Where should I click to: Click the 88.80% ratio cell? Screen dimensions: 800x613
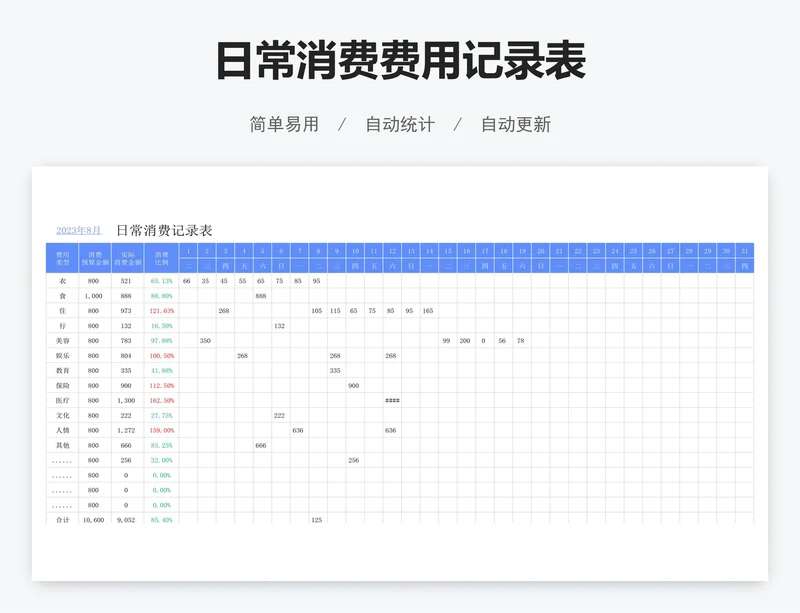coord(162,296)
